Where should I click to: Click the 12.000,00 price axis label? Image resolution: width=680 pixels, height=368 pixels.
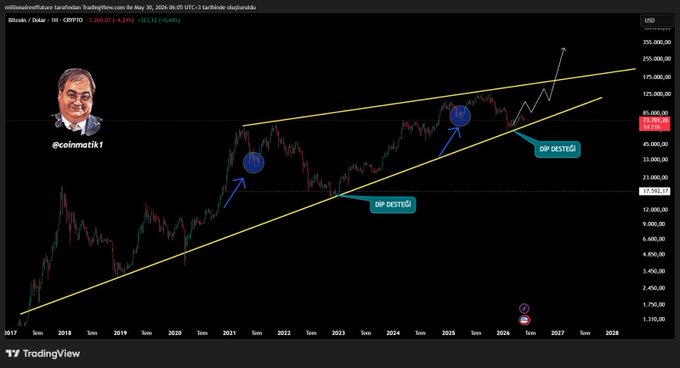(656, 210)
